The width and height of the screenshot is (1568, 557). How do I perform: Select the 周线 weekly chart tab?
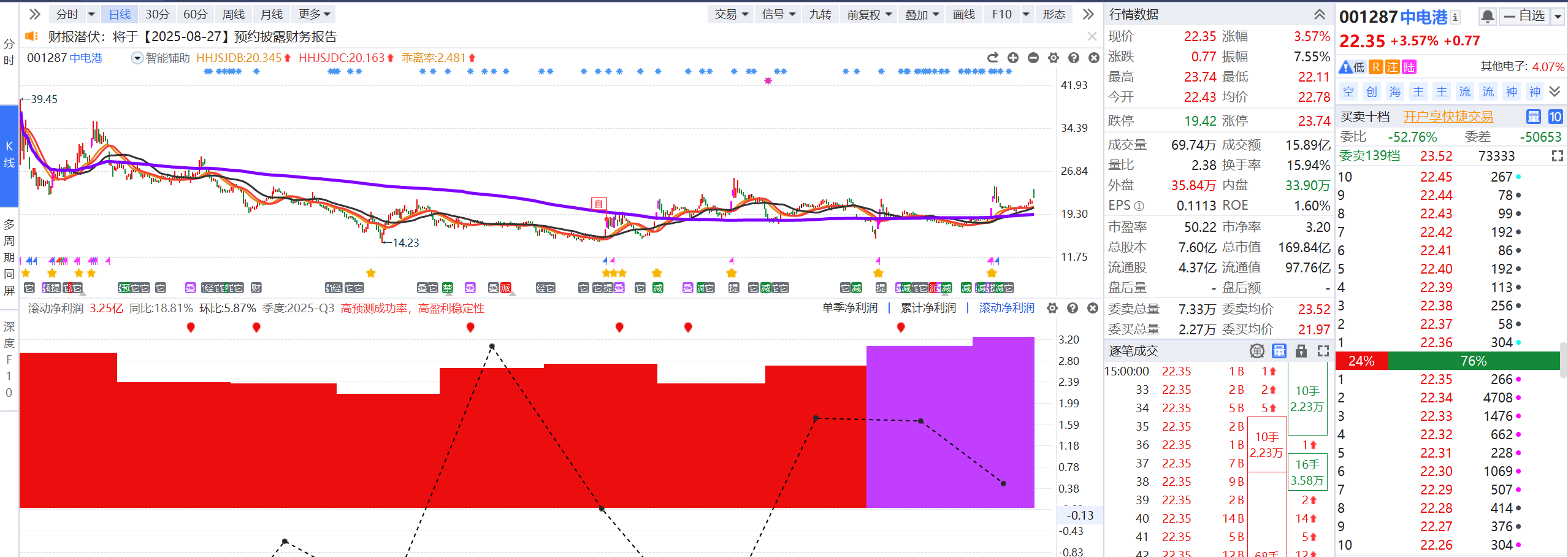(x=233, y=14)
